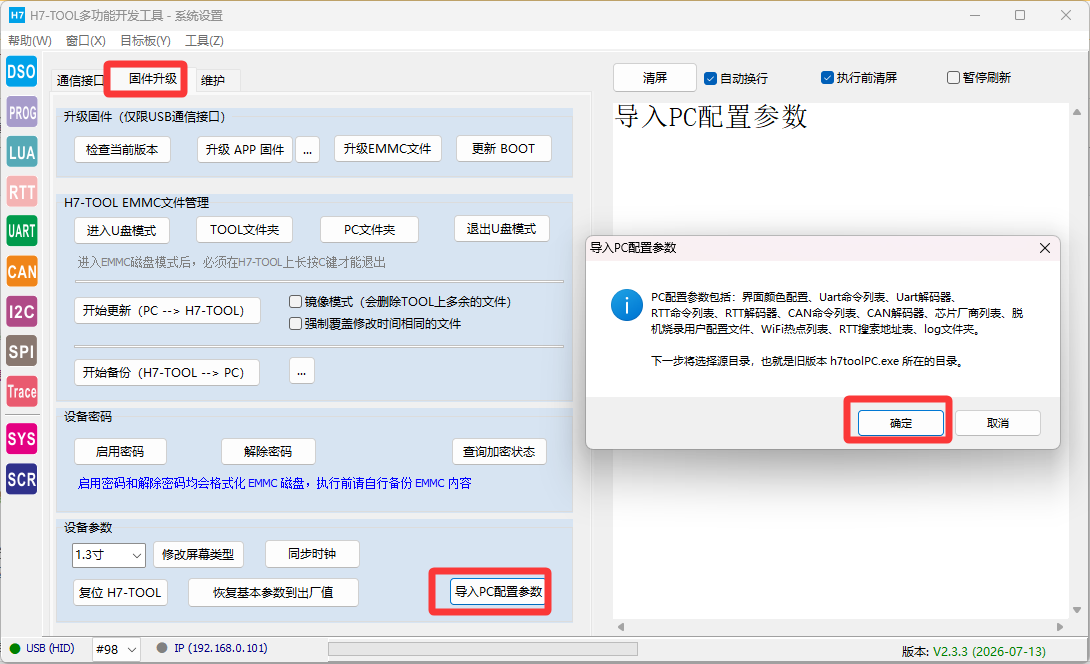Switch to the 维护 tab
Screen dimensions: 1090x664
pos(213,81)
